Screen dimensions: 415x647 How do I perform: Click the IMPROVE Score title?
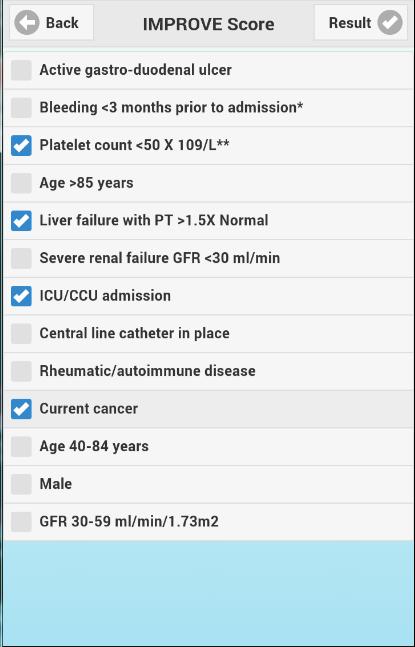coord(208,24)
